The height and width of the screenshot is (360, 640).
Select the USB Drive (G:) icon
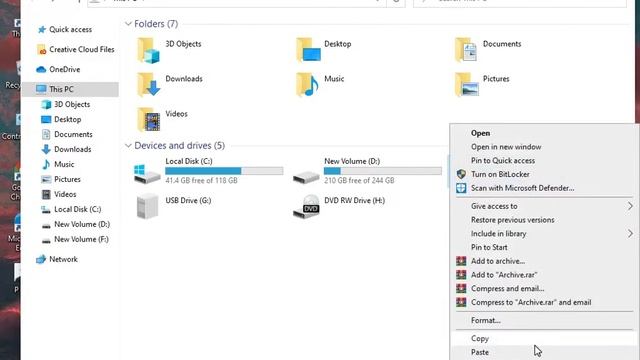pos(147,206)
